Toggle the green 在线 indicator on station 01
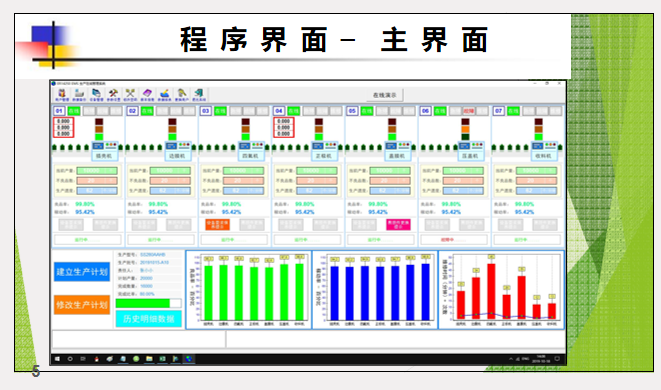Viewport: 661px width, 390px height. (74, 111)
